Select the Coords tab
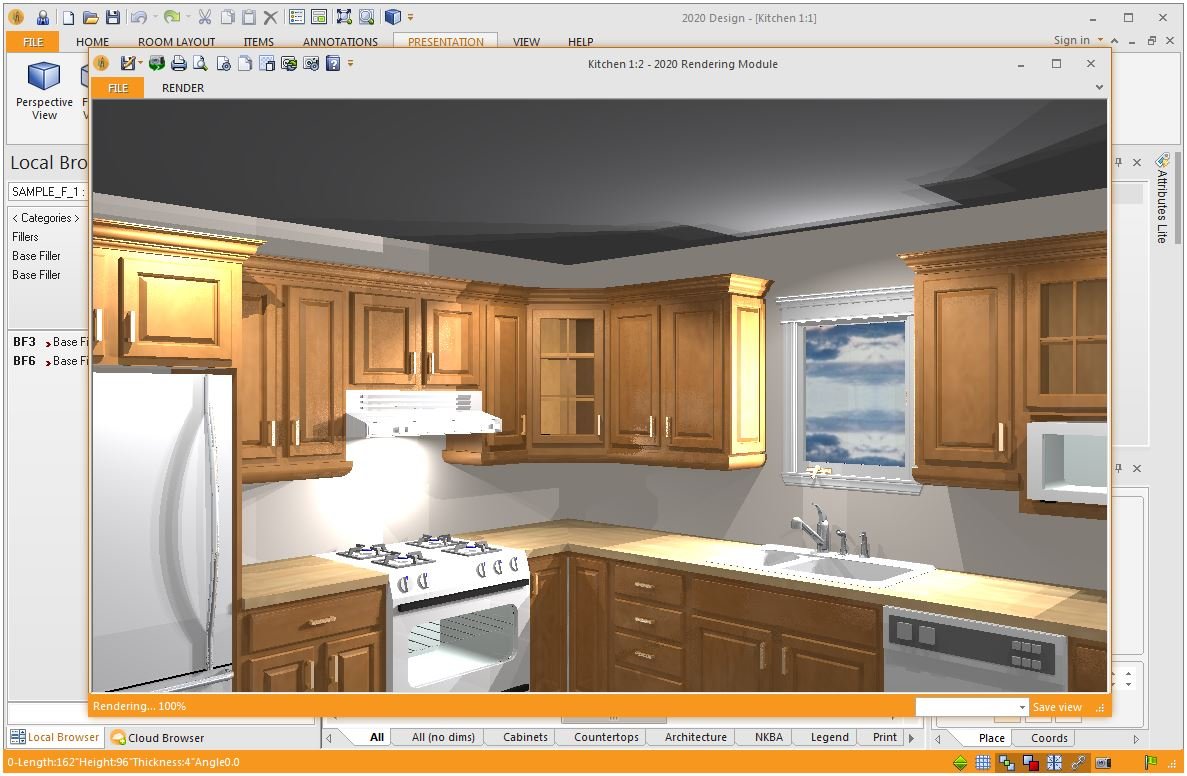Image resolution: width=1187 pixels, height=776 pixels. click(x=1049, y=737)
